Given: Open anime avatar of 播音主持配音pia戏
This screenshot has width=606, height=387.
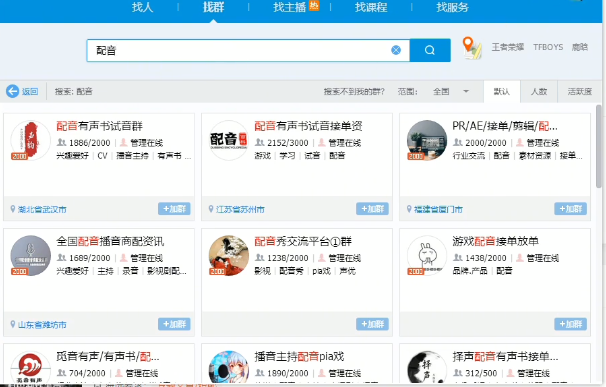Looking at the screenshot, I should (x=228, y=368).
